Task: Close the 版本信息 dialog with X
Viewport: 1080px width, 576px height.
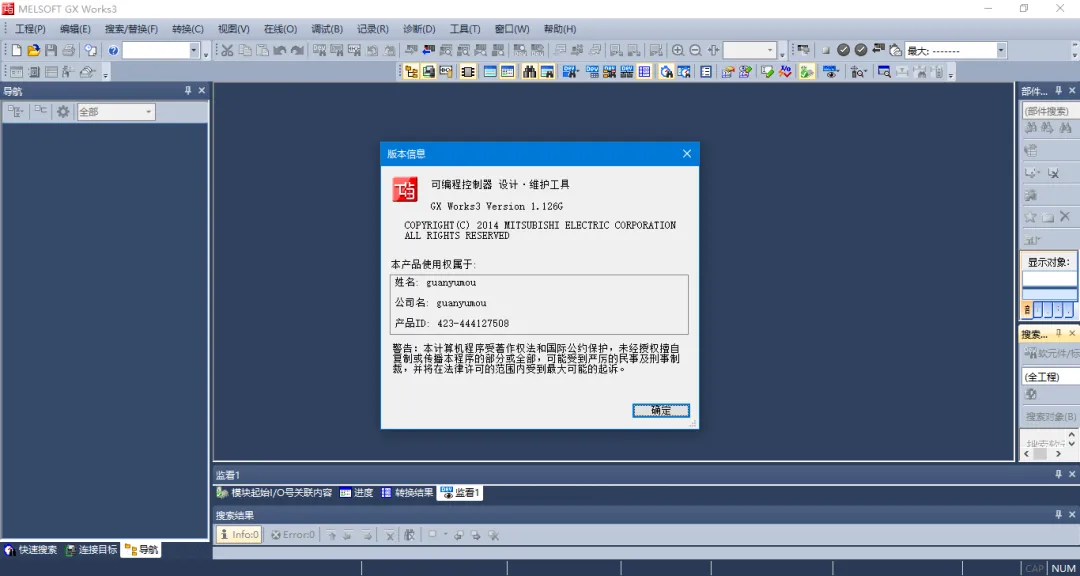Action: (x=687, y=154)
